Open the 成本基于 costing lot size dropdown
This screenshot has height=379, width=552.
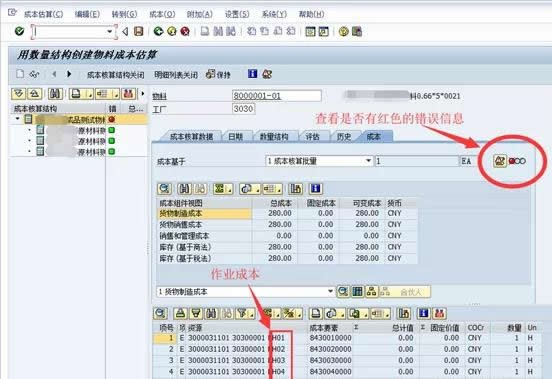[368, 161]
